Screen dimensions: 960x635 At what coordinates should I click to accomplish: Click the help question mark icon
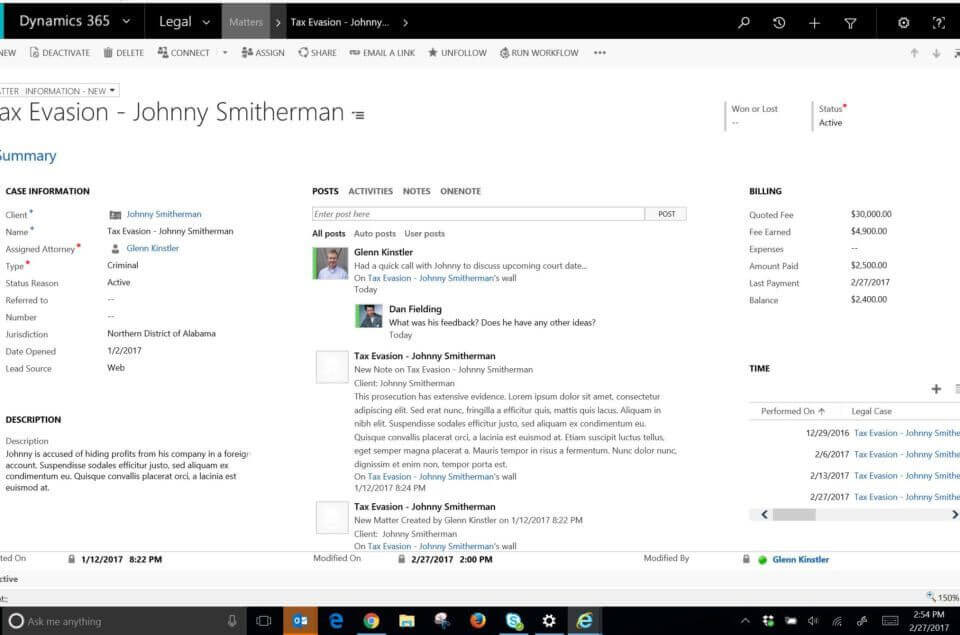[x=938, y=22]
